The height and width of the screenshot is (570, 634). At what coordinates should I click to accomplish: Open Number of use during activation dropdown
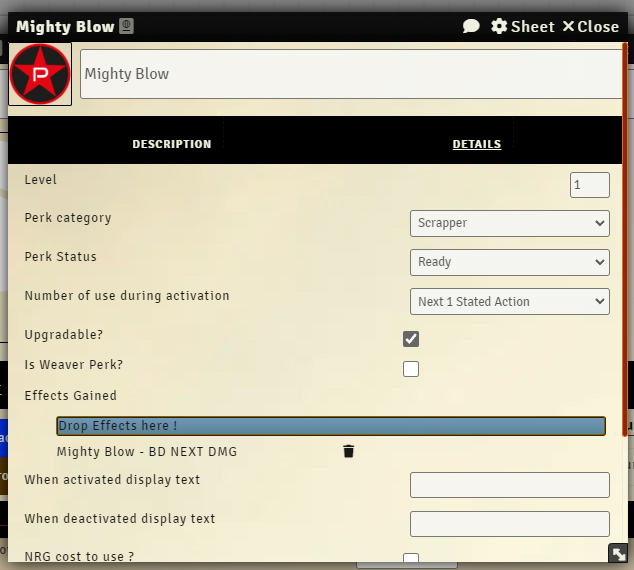(x=509, y=301)
